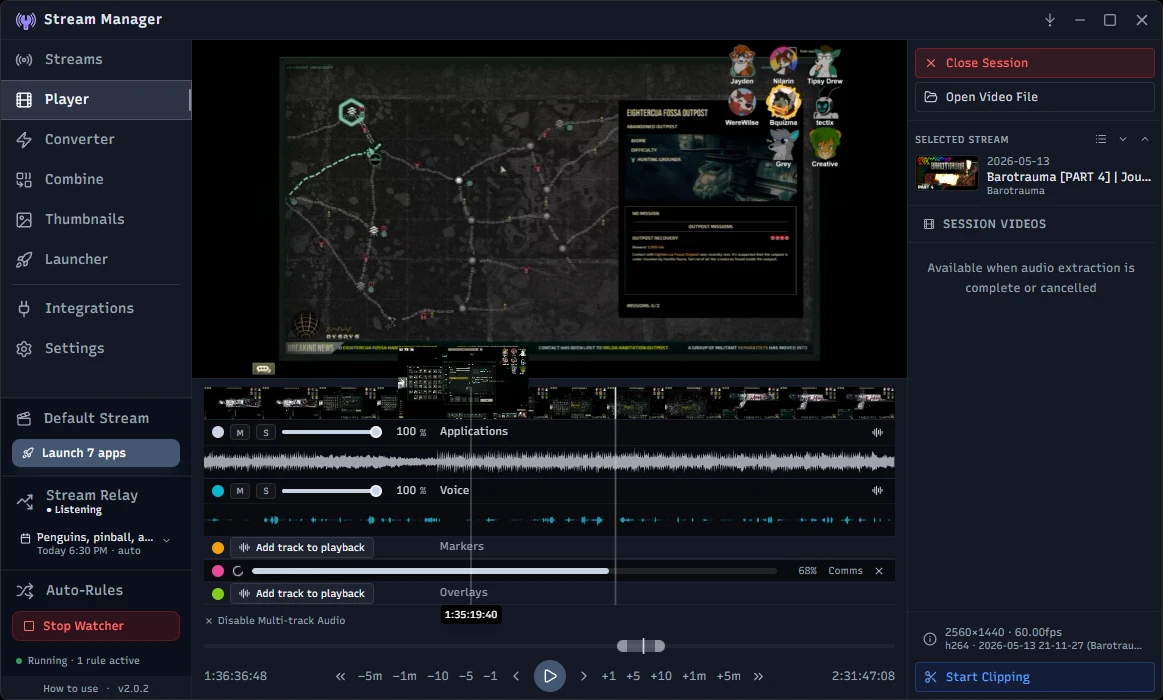The image size is (1163, 700).
Task: Click the filmstrip thumbnail timeline
Action: [x=549, y=403]
